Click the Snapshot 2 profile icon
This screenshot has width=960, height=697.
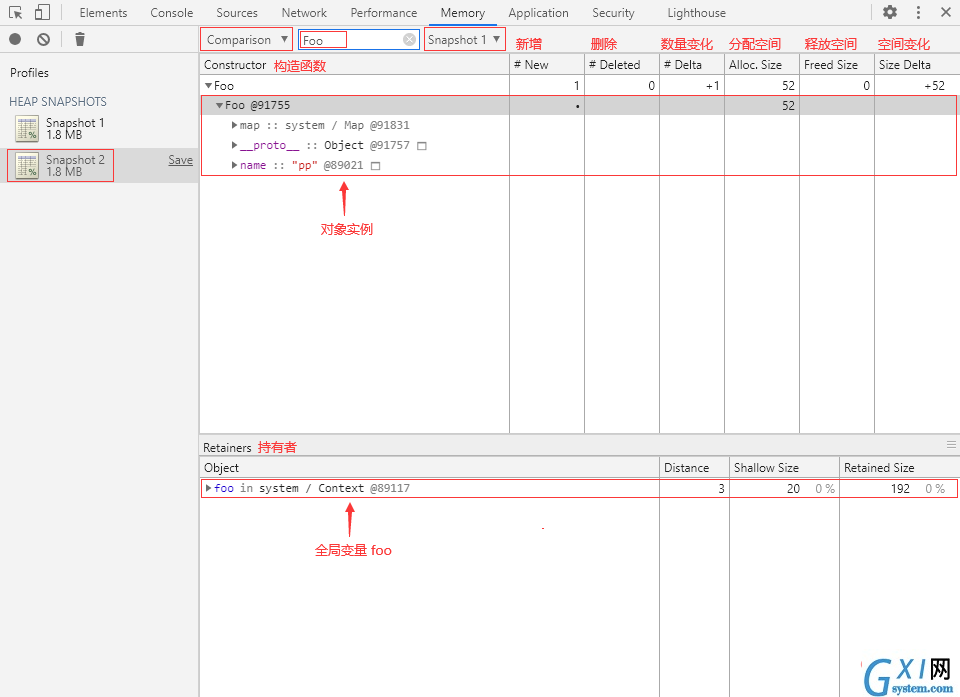tap(27, 165)
